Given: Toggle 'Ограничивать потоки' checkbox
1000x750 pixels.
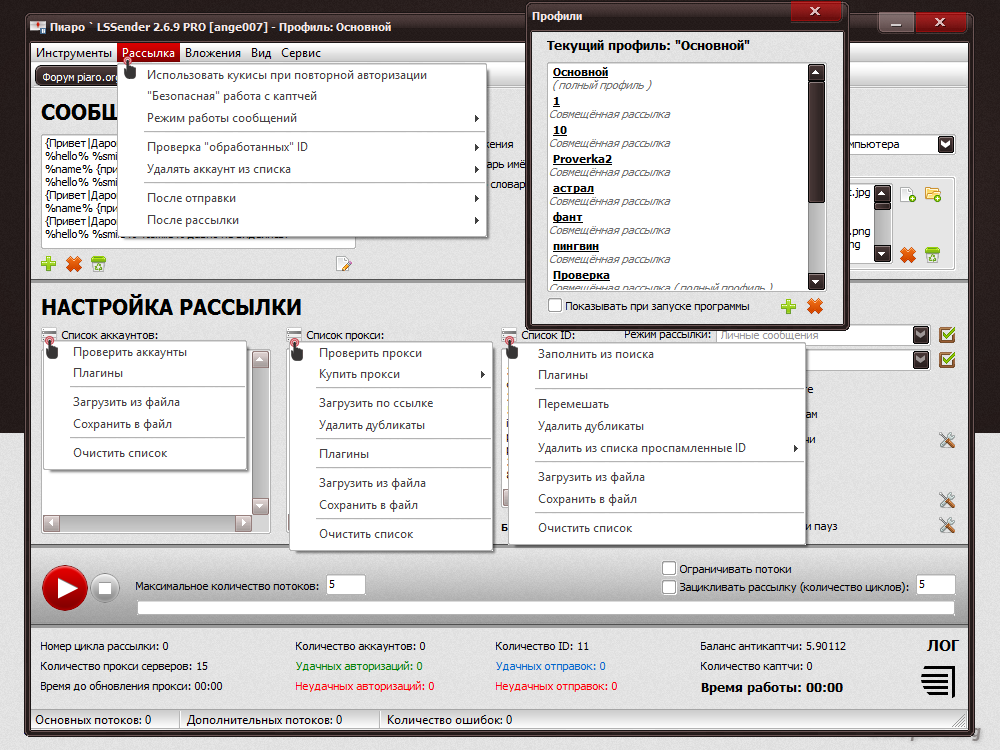Looking at the screenshot, I should pyautogui.click(x=669, y=568).
